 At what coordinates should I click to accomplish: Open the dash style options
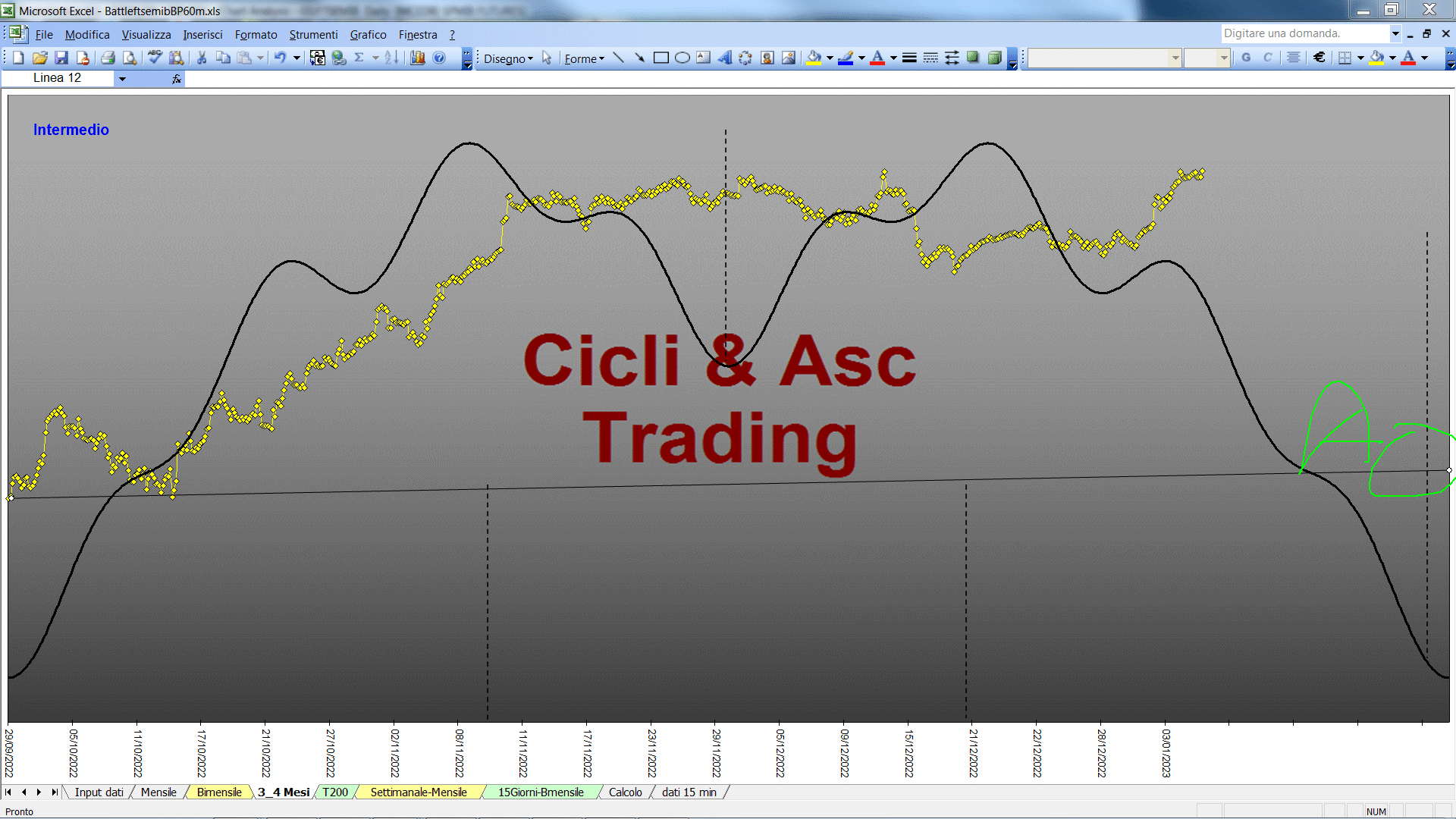pyautogui.click(x=930, y=58)
